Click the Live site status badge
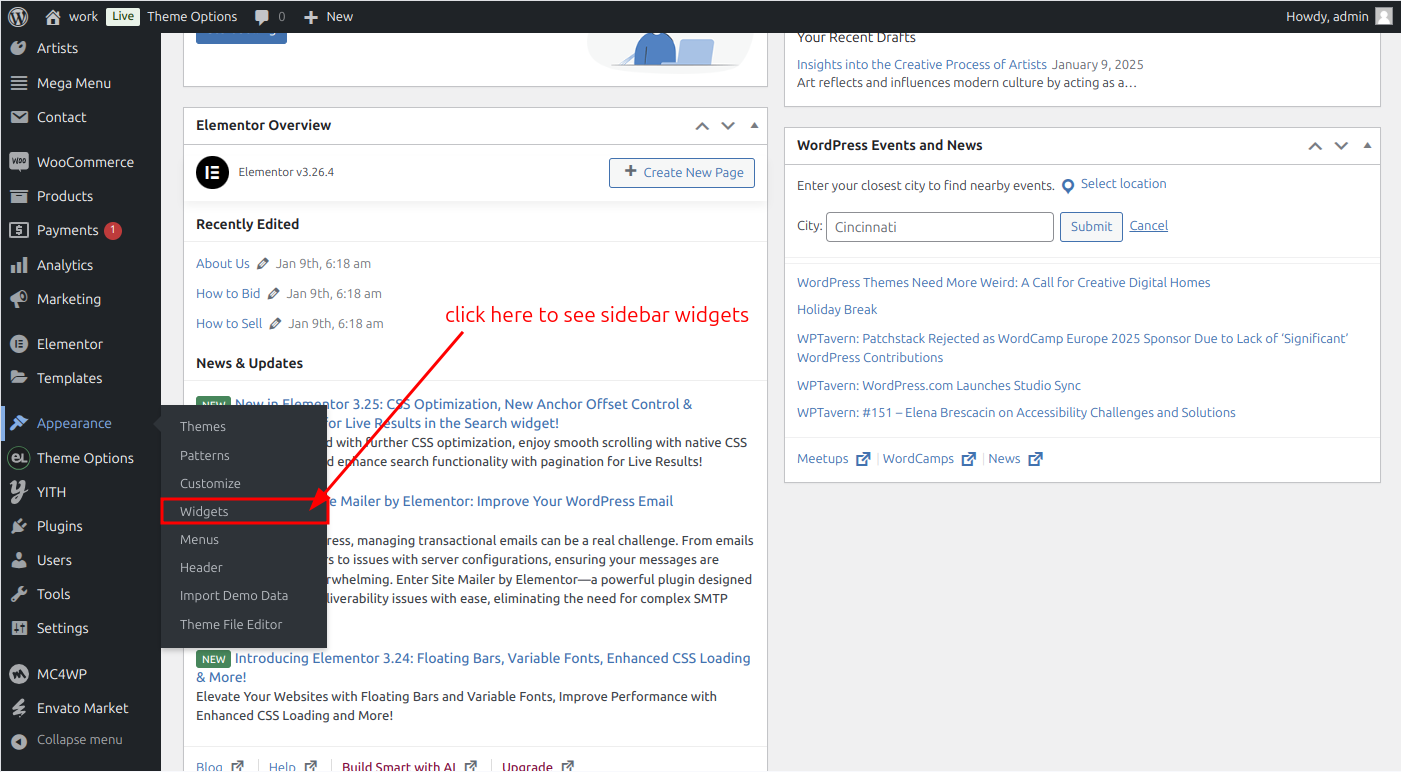The image size is (1401, 772). (x=123, y=16)
